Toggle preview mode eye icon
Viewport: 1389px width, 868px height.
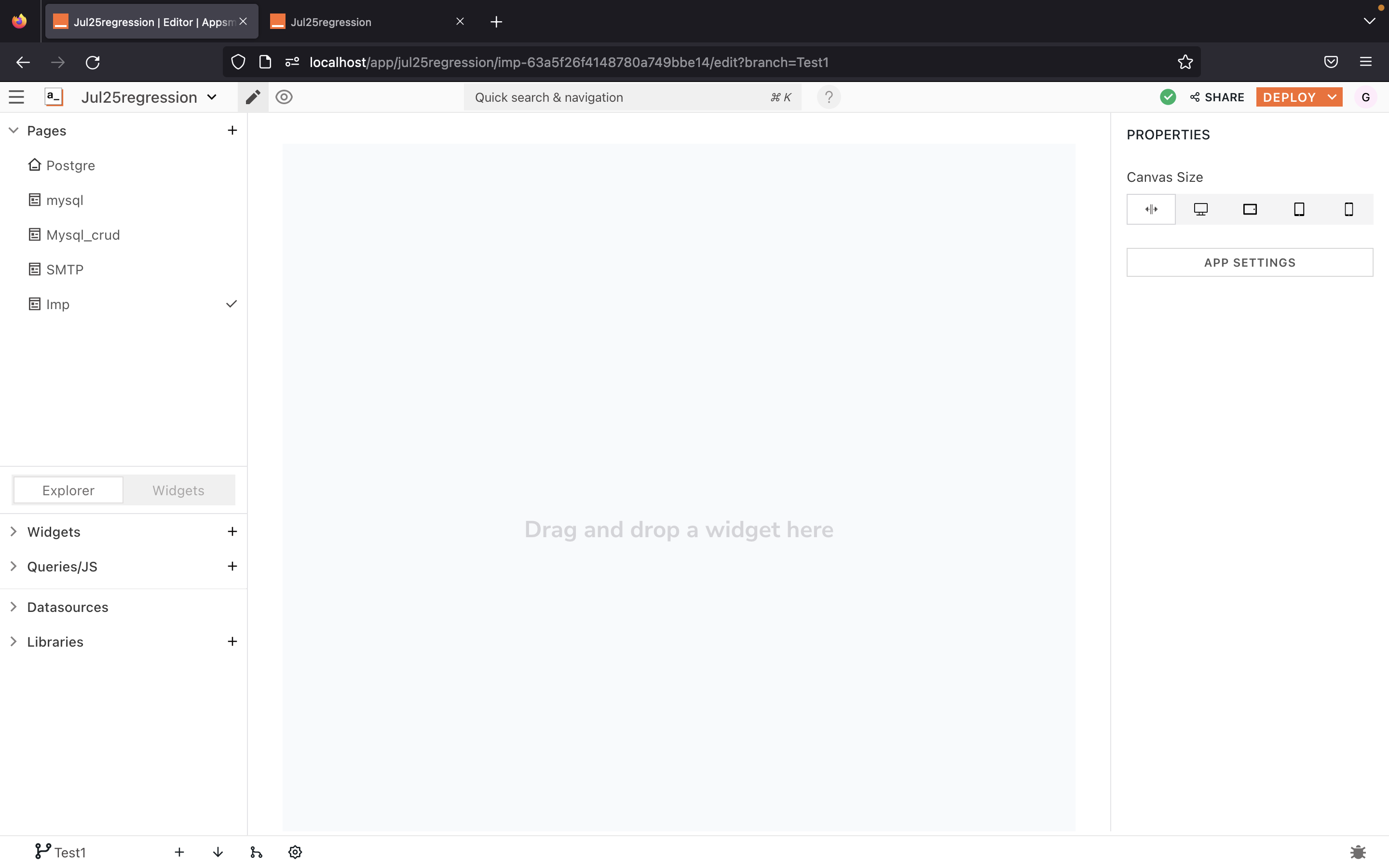coord(284,97)
